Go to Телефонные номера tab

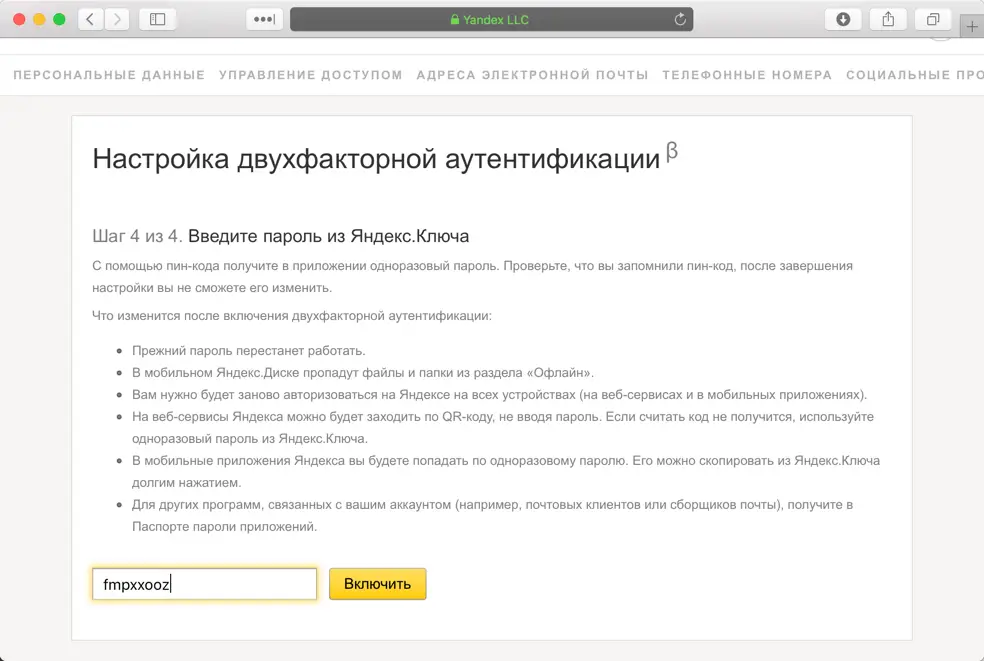coord(747,75)
